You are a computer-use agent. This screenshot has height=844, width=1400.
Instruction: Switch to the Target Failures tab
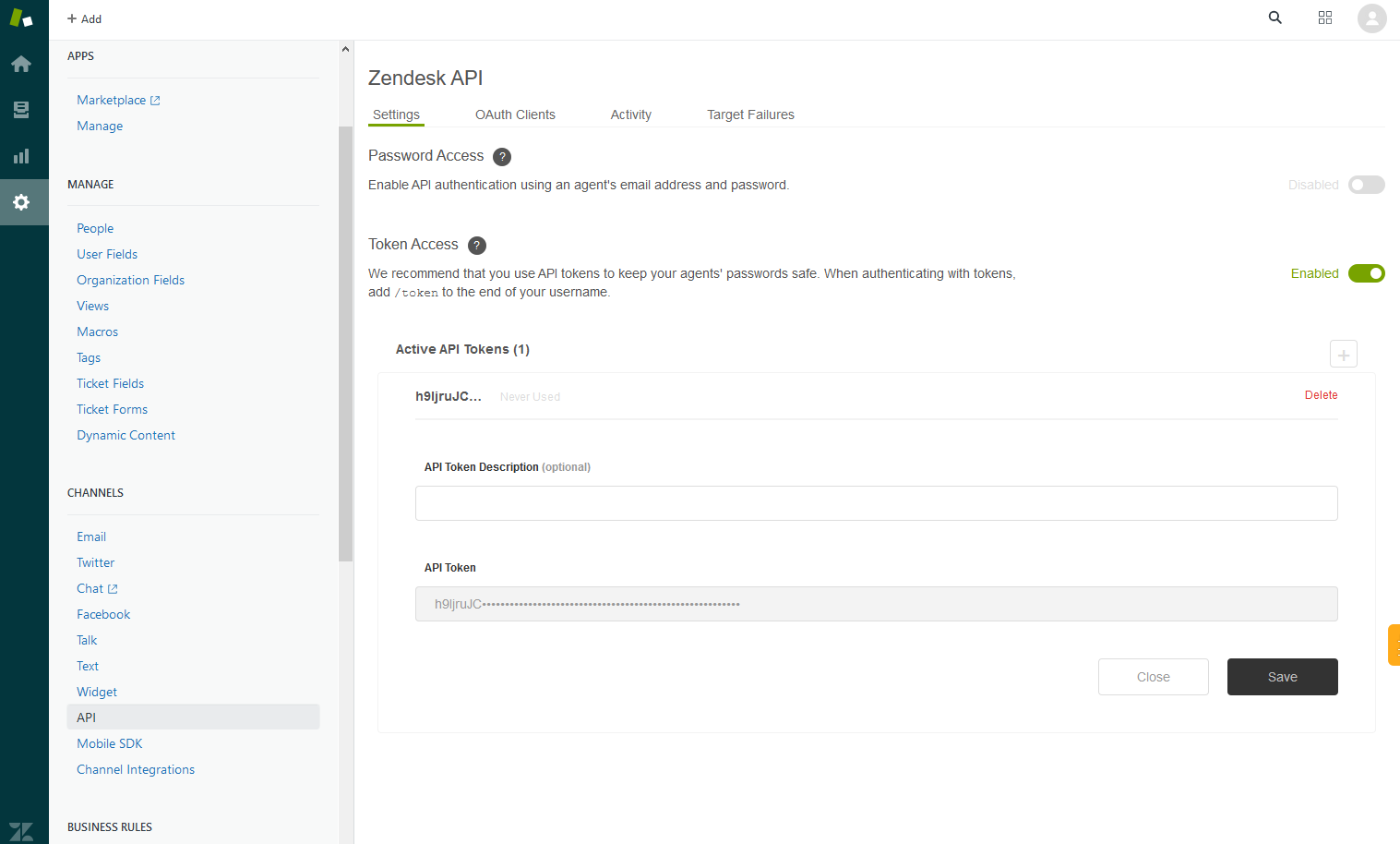tap(750, 115)
